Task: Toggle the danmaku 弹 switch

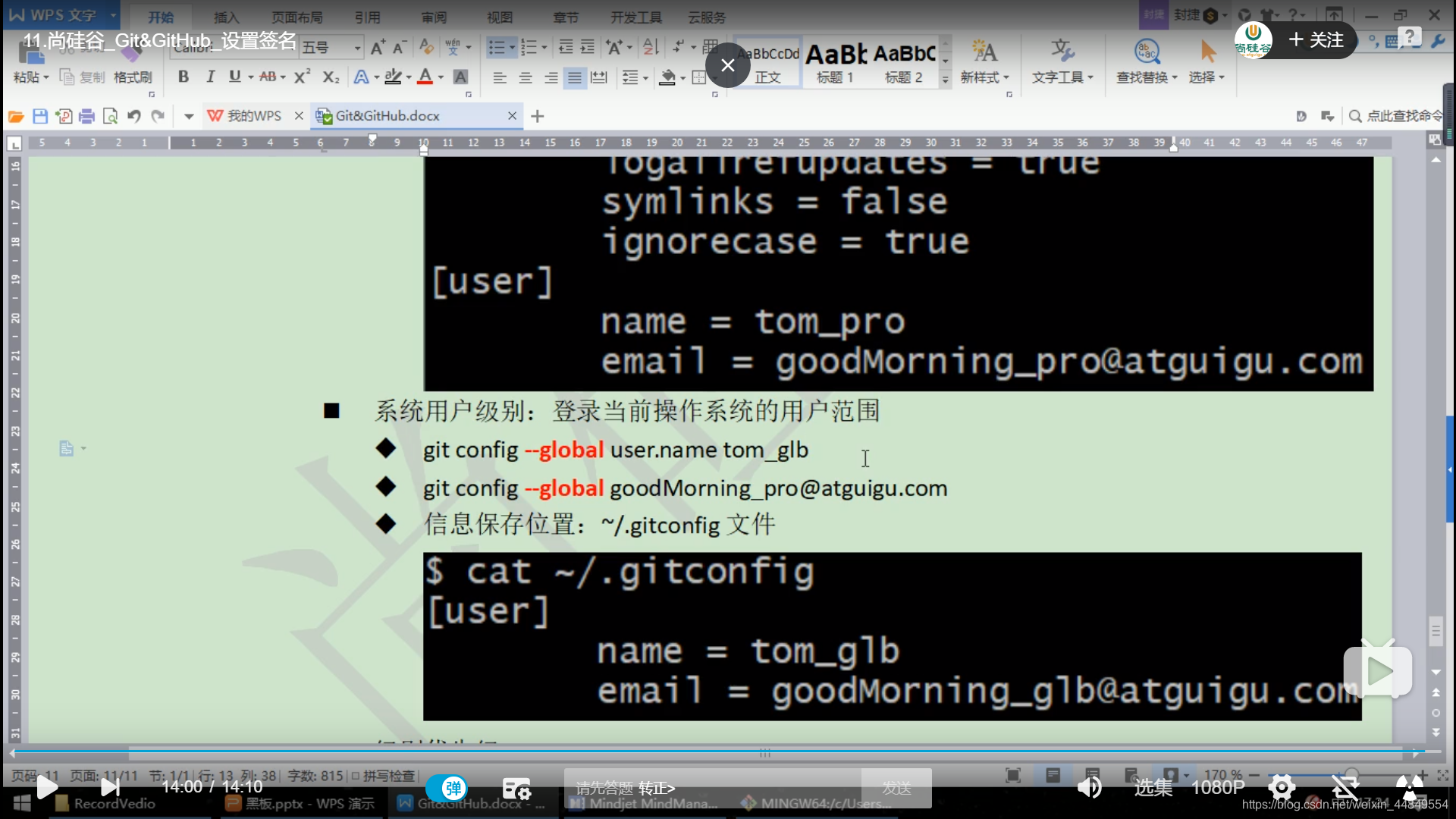Action: coord(447,788)
